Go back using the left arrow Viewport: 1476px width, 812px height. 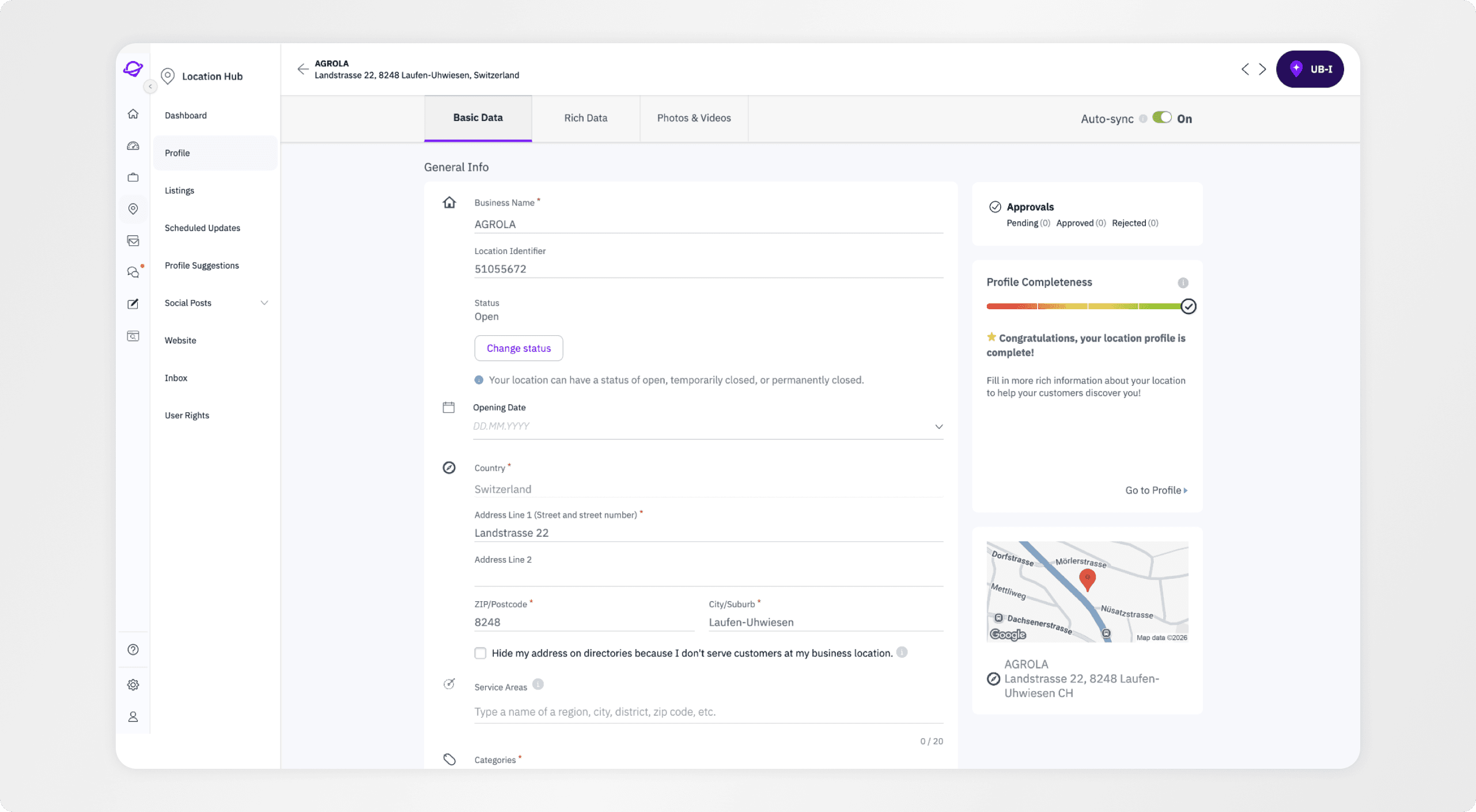click(302, 69)
